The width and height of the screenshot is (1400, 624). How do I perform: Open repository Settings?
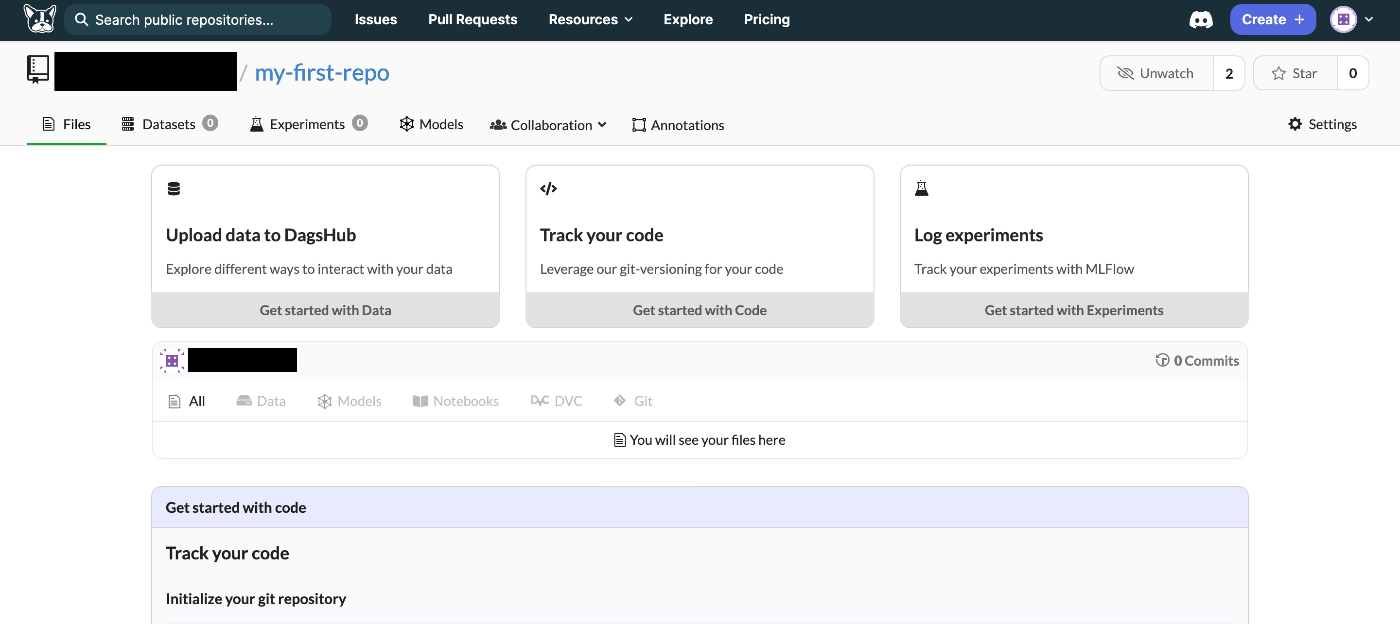pos(1322,124)
